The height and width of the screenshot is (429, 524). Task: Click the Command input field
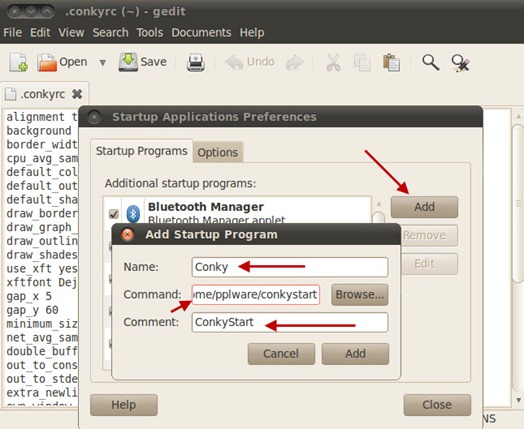pos(256,295)
